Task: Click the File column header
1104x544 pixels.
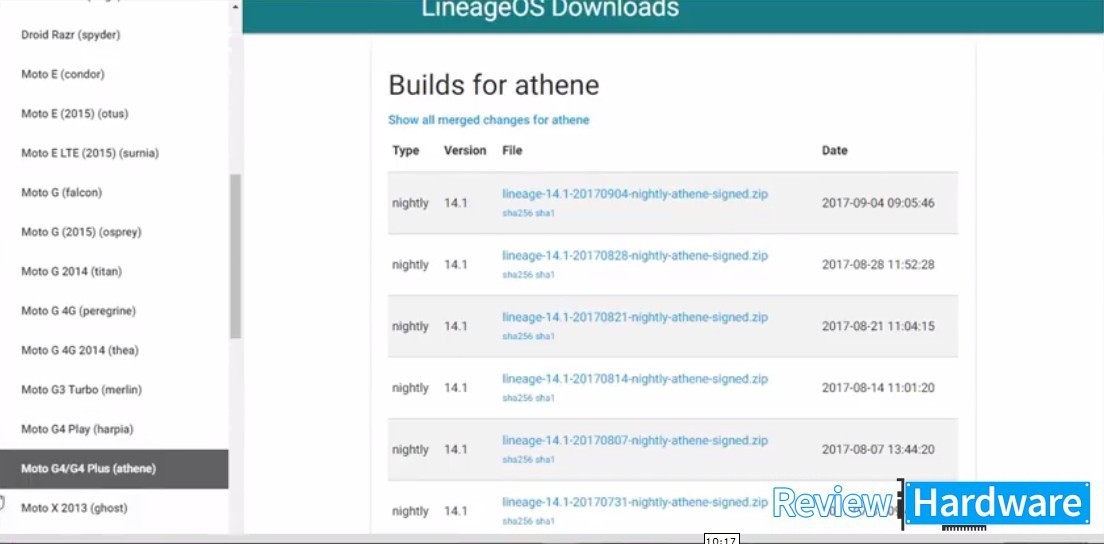Action: click(512, 151)
